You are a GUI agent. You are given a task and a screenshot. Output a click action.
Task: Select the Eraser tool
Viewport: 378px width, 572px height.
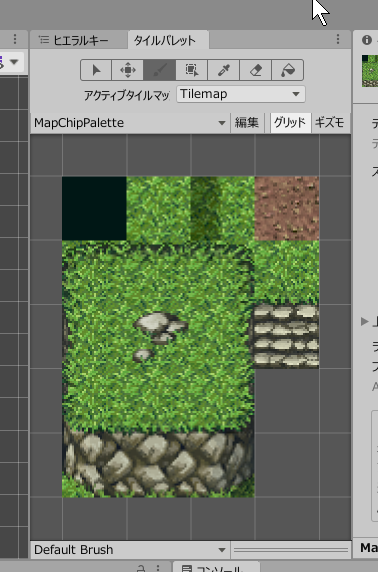(x=255, y=70)
